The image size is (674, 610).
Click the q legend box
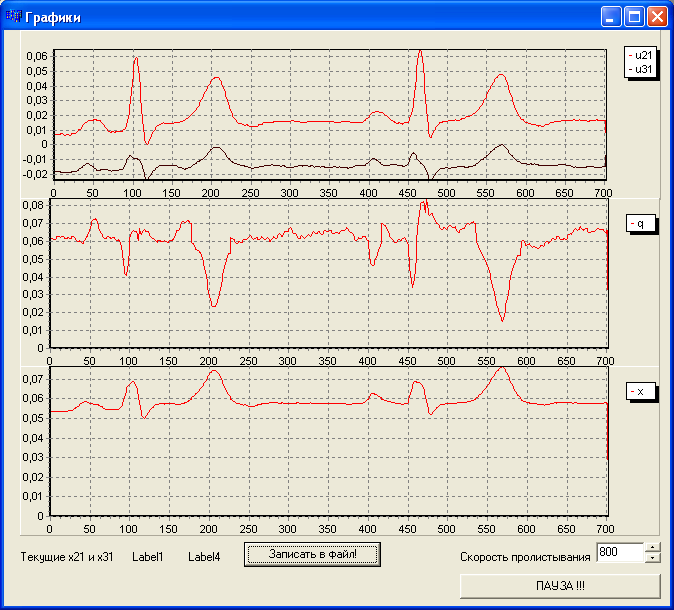[x=640, y=224]
